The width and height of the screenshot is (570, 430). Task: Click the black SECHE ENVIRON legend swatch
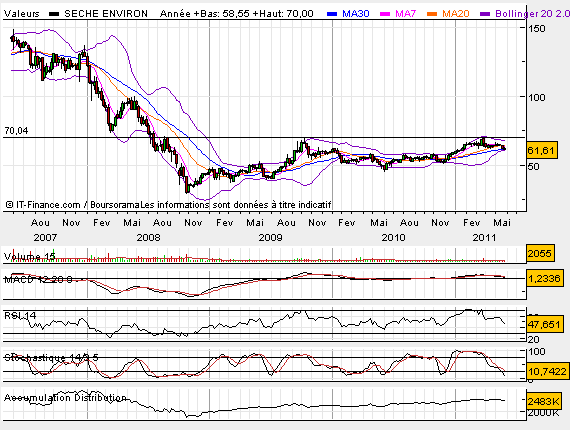point(54,14)
